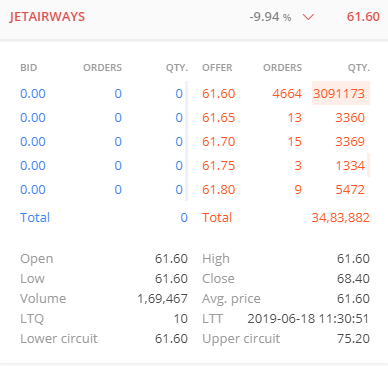Click the LTT timestamp 2019-06-18 11:30:51
This screenshot has width=388, height=366.
308,319
